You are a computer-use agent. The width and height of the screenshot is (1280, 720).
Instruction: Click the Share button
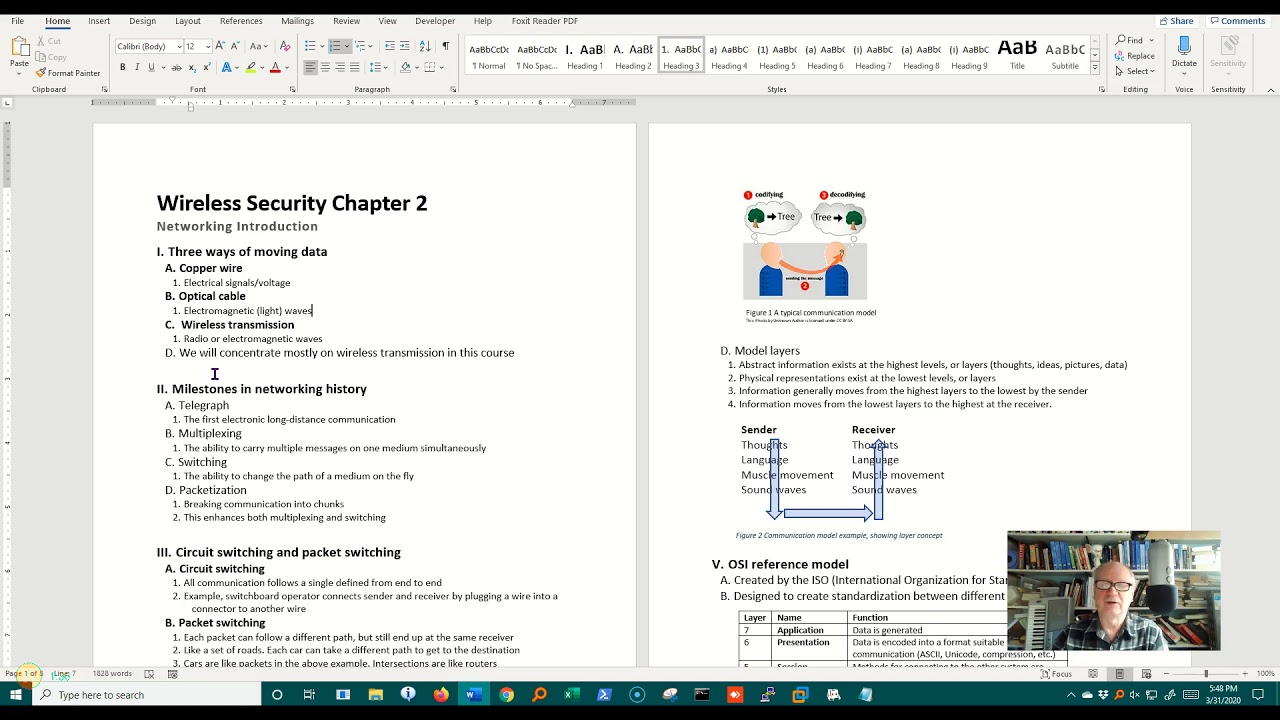pos(1176,21)
